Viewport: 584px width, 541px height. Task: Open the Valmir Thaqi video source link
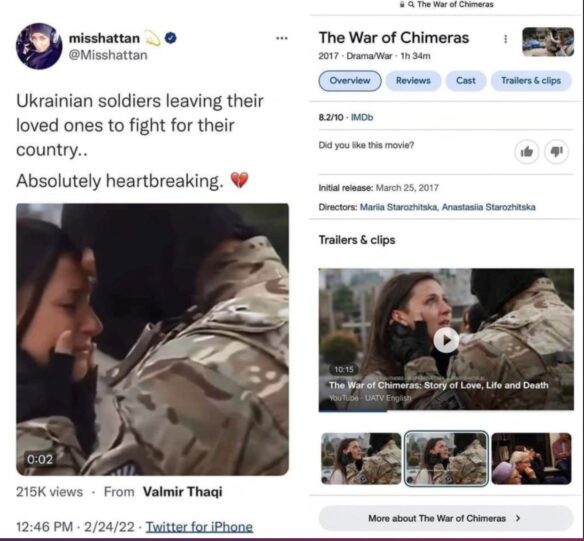pos(182,491)
